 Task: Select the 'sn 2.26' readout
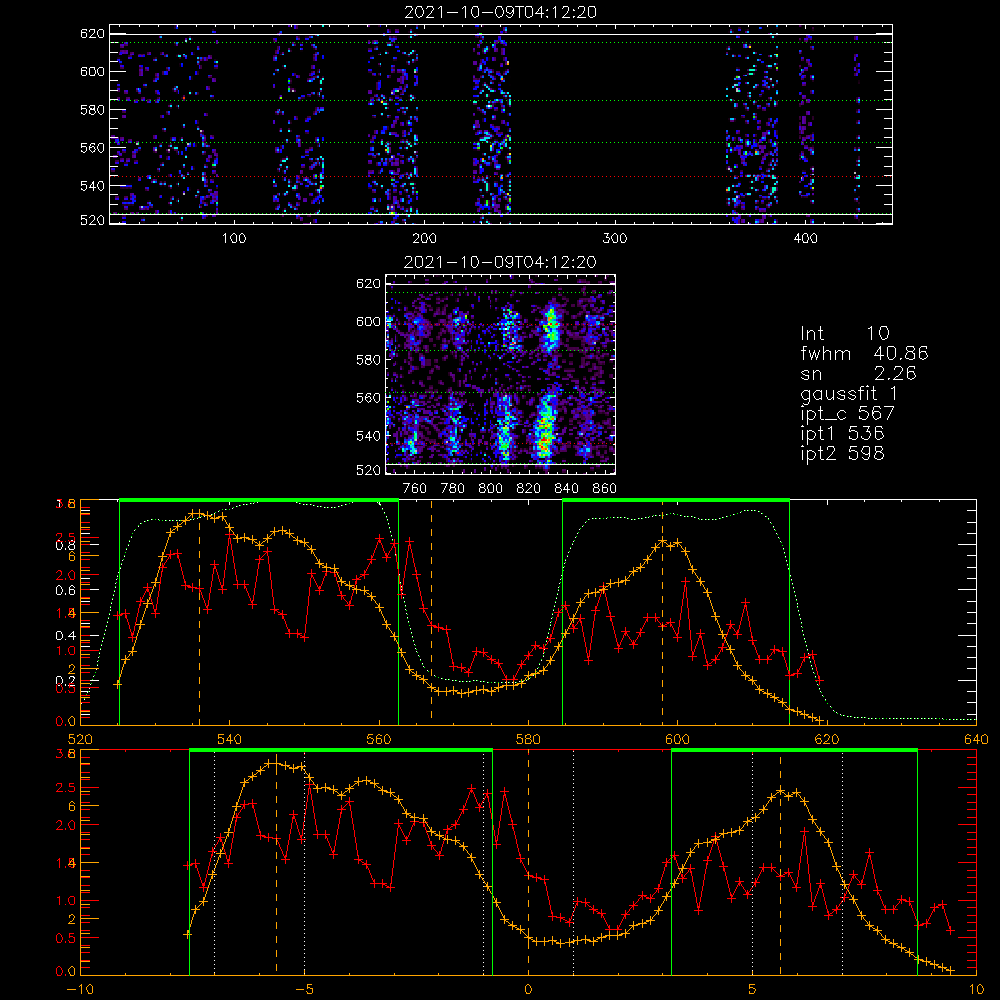pos(858,373)
